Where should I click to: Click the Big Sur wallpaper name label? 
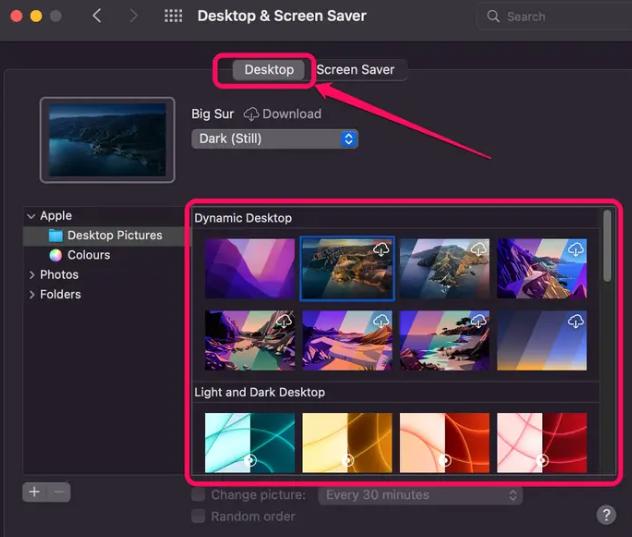212,114
